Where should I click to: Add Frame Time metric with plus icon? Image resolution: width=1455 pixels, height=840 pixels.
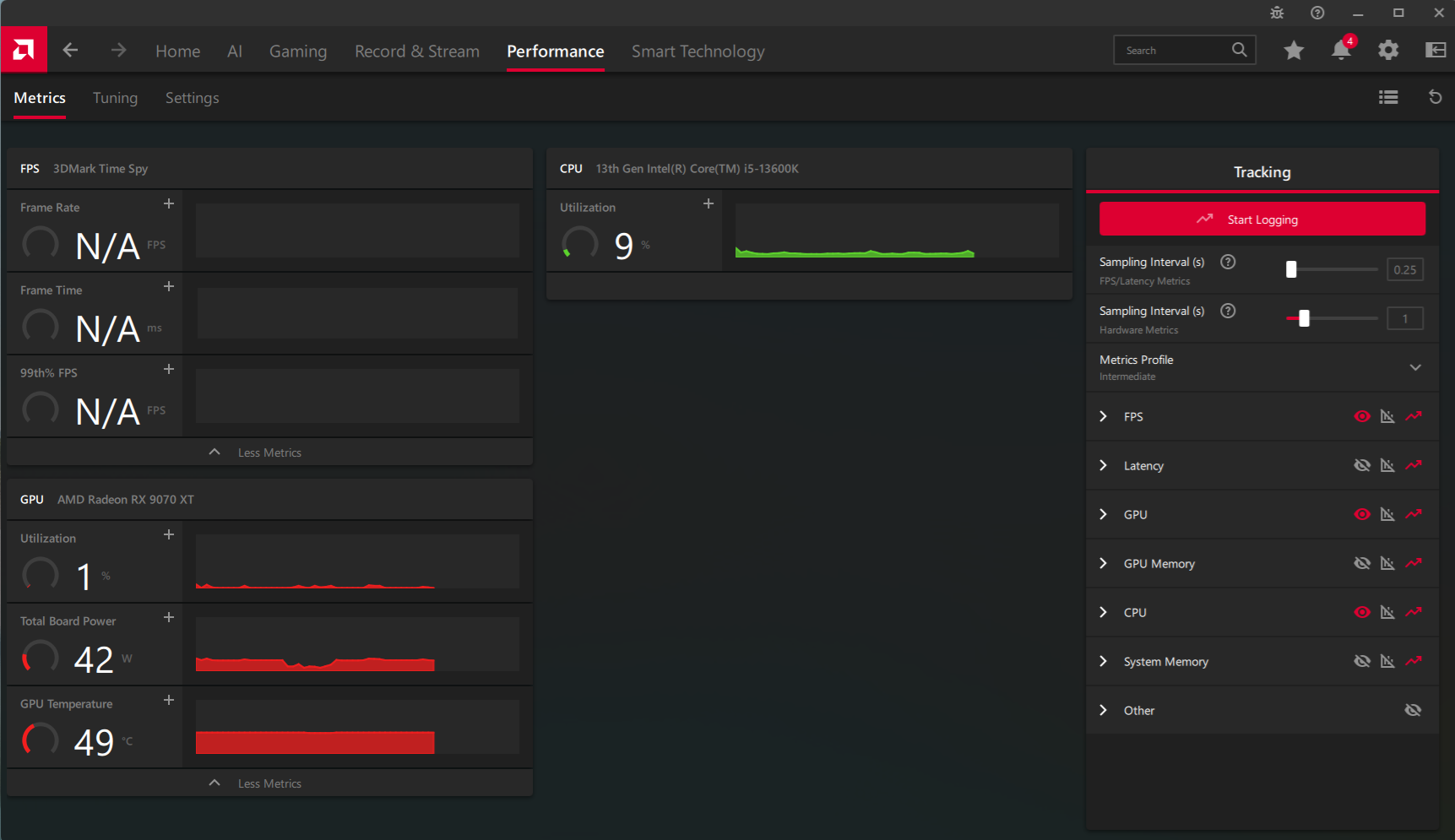(169, 286)
